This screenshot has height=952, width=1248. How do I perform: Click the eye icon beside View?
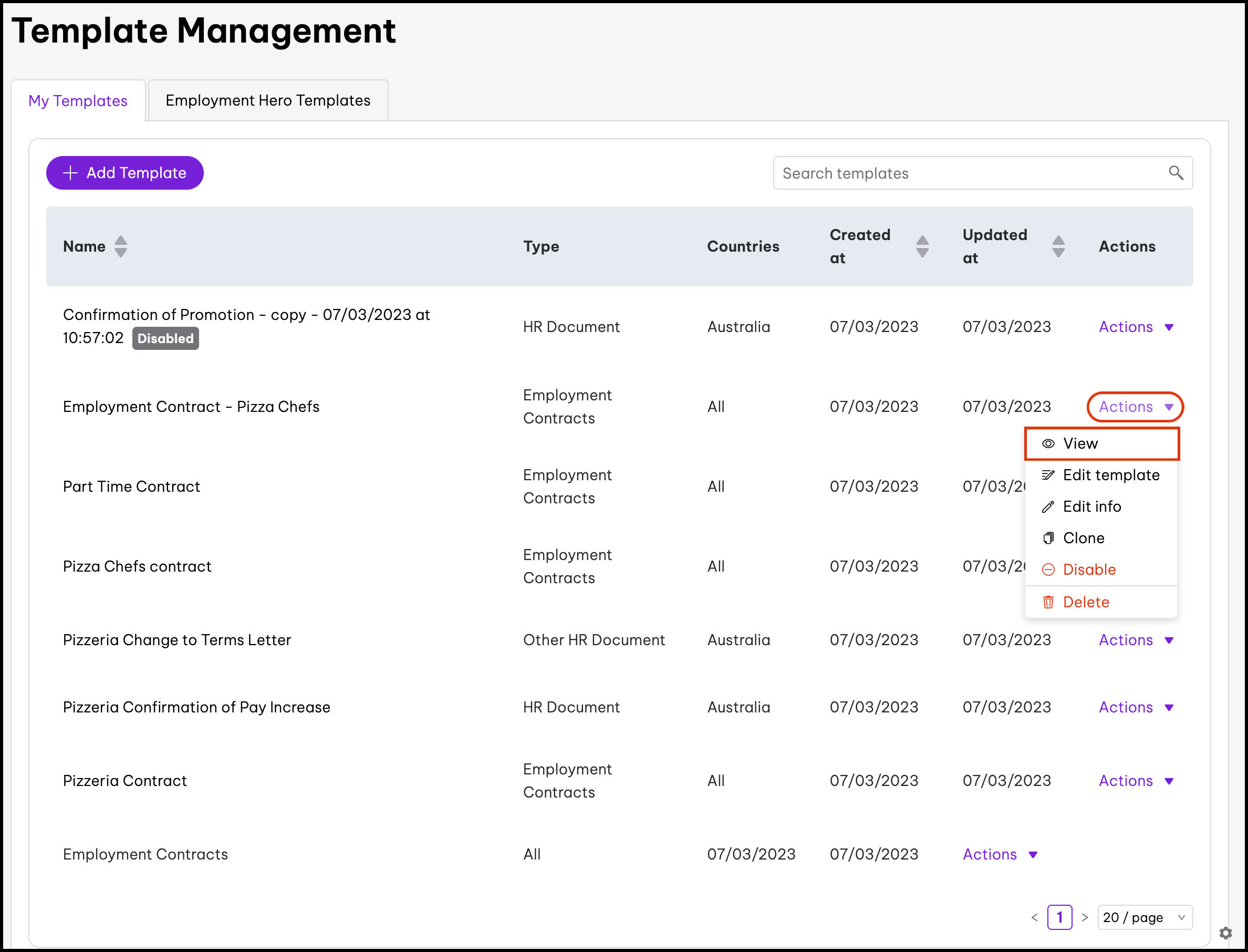pos(1048,444)
